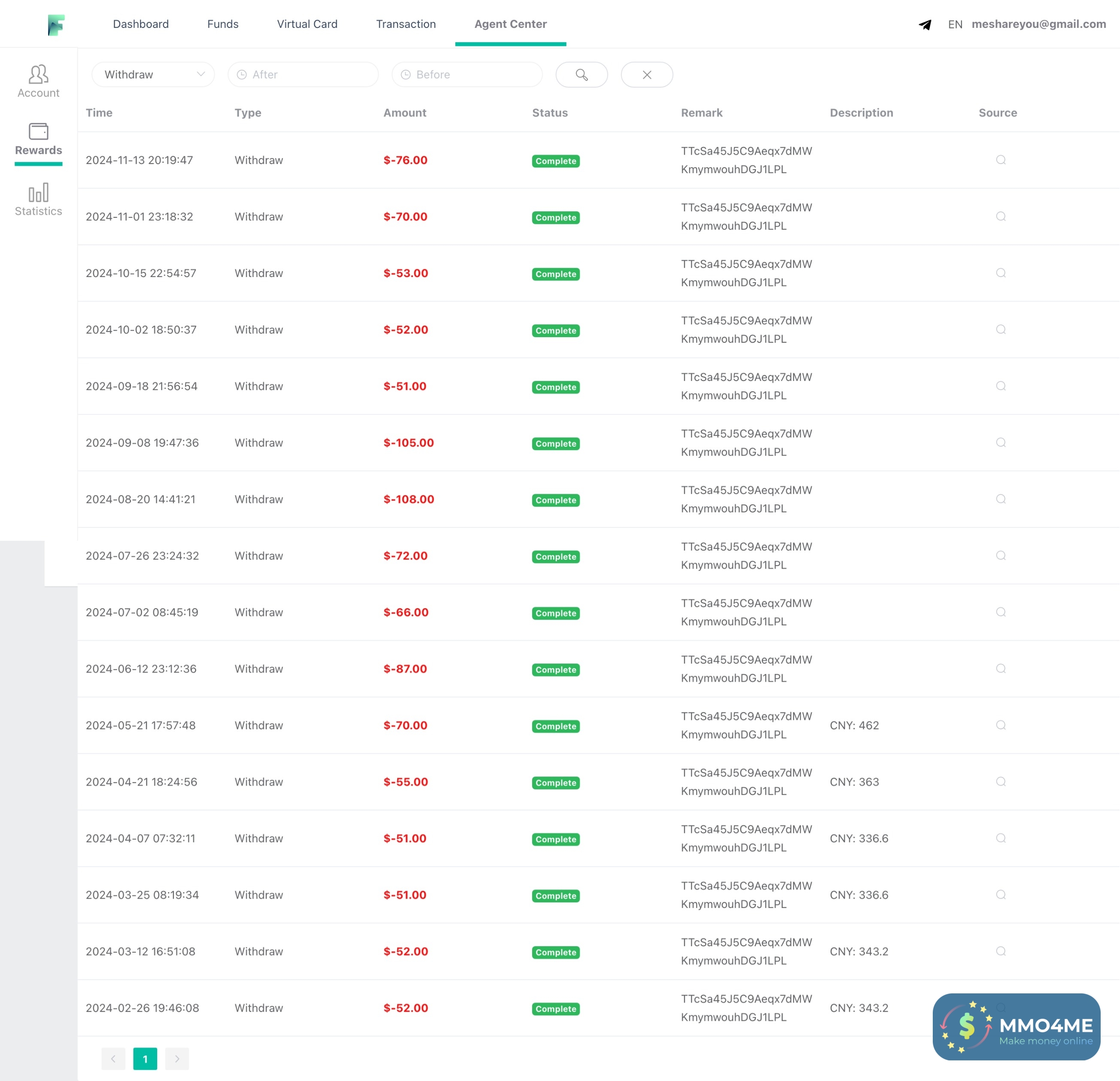The image size is (1120, 1081).
Task: Switch to the Dashboard tab
Action: point(140,24)
